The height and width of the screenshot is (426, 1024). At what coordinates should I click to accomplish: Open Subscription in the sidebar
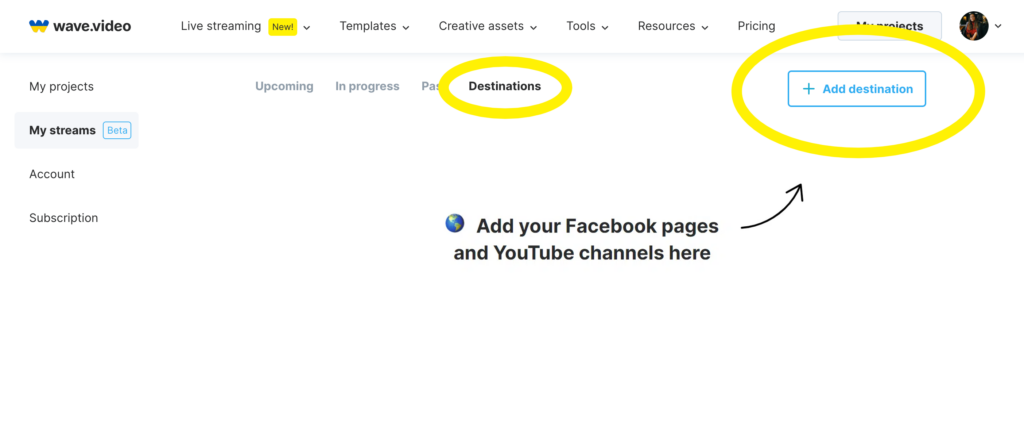click(63, 218)
